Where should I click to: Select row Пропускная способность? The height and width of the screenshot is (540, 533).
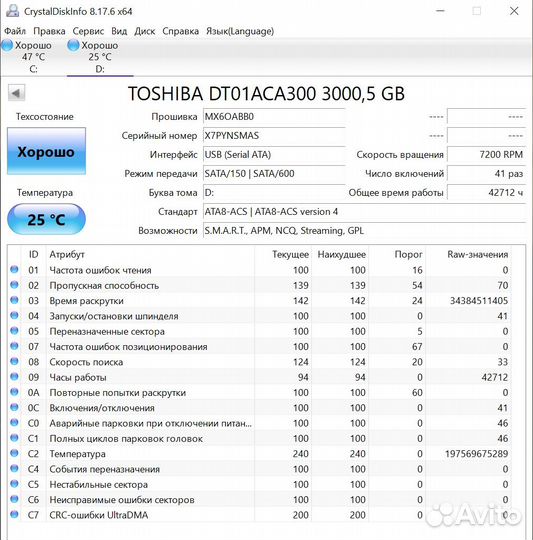pyautogui.click(x=259, y=285)
